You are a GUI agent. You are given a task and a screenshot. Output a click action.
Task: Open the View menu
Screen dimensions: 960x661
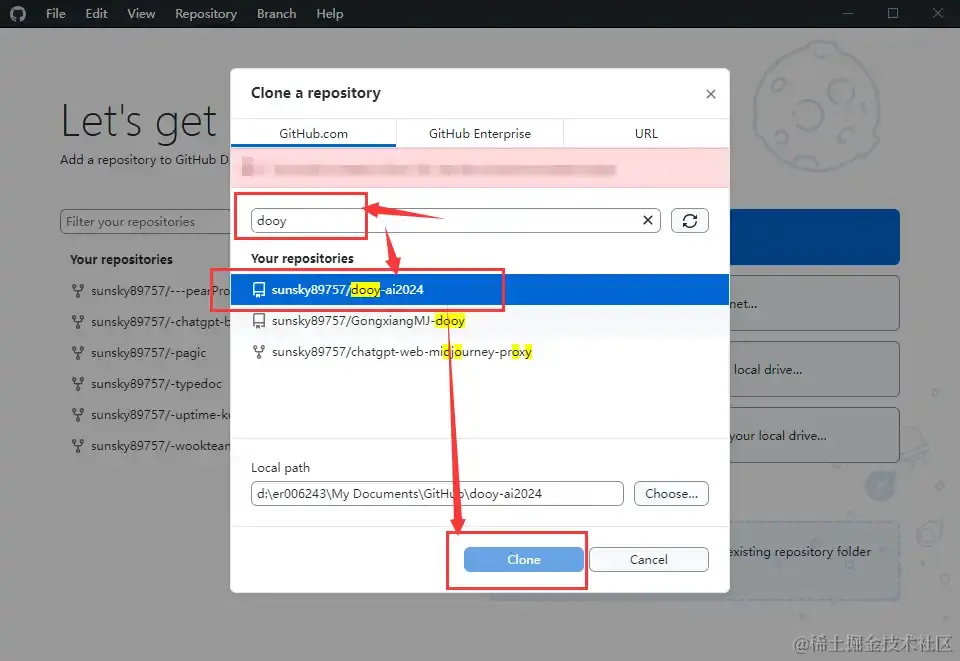141,13
